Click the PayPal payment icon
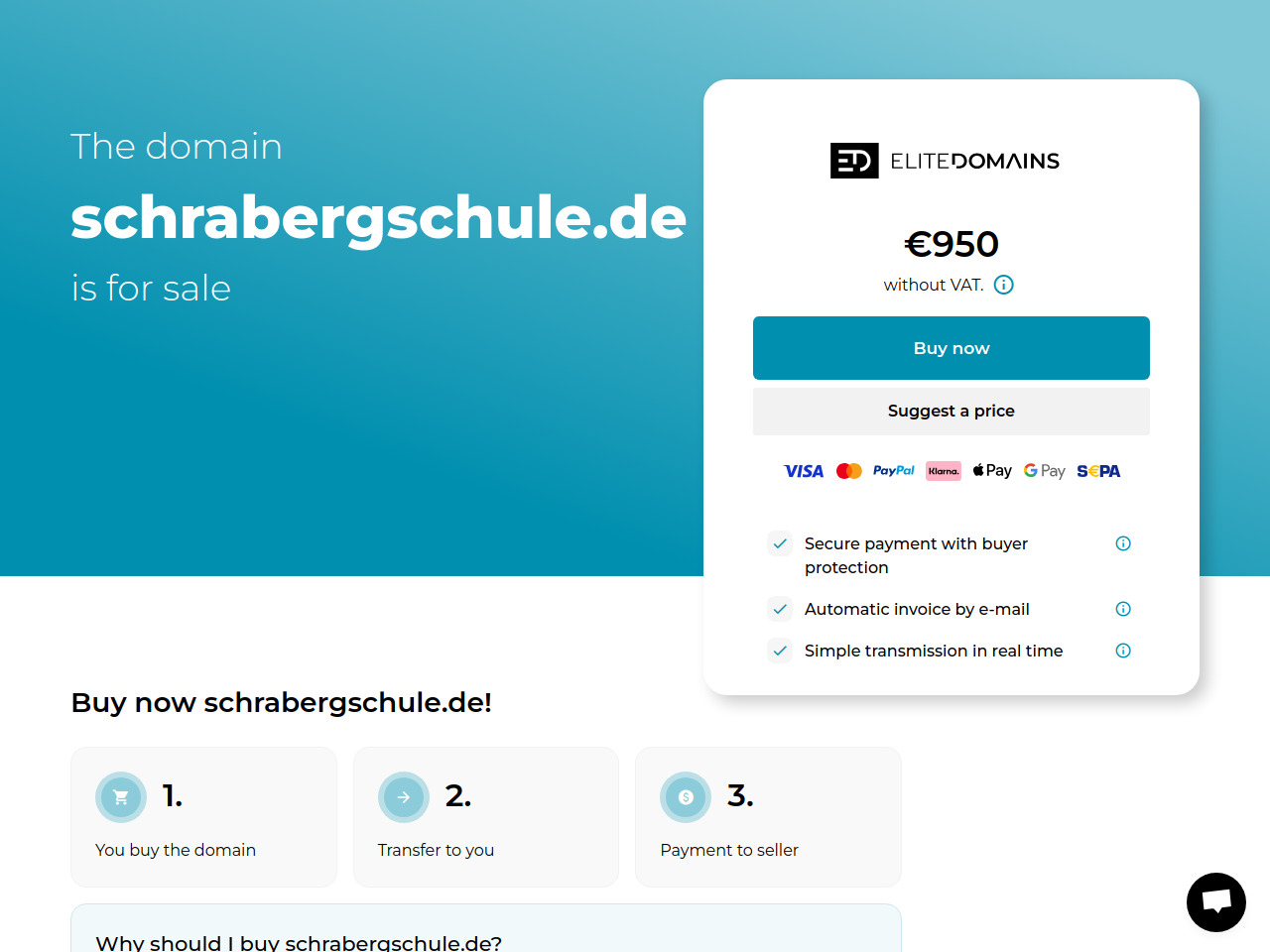The width and height of the screenshot is (1270, 952). click(x=894, y=471)
